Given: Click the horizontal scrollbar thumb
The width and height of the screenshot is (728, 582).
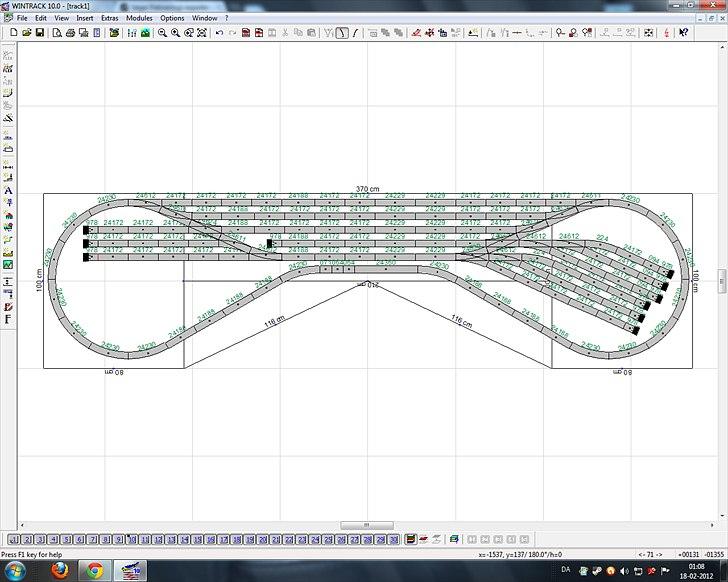Looking at the screenshot, I should [x=366, y=526].
